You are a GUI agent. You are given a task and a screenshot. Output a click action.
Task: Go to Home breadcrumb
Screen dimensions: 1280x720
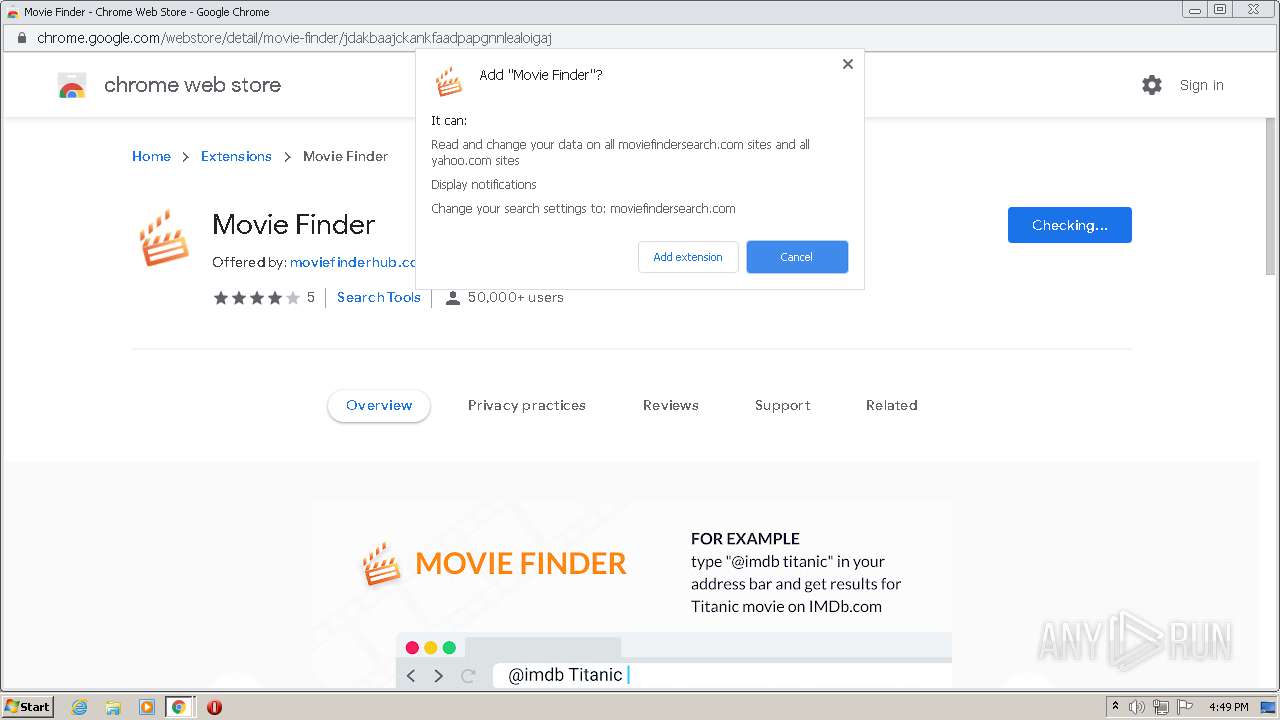click(x=151, y=156)
